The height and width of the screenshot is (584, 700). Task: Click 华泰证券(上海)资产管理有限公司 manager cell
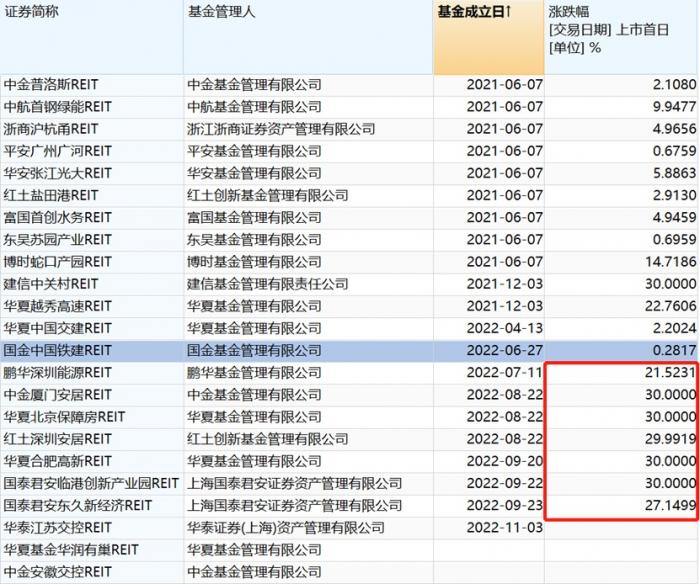point(308,528)
